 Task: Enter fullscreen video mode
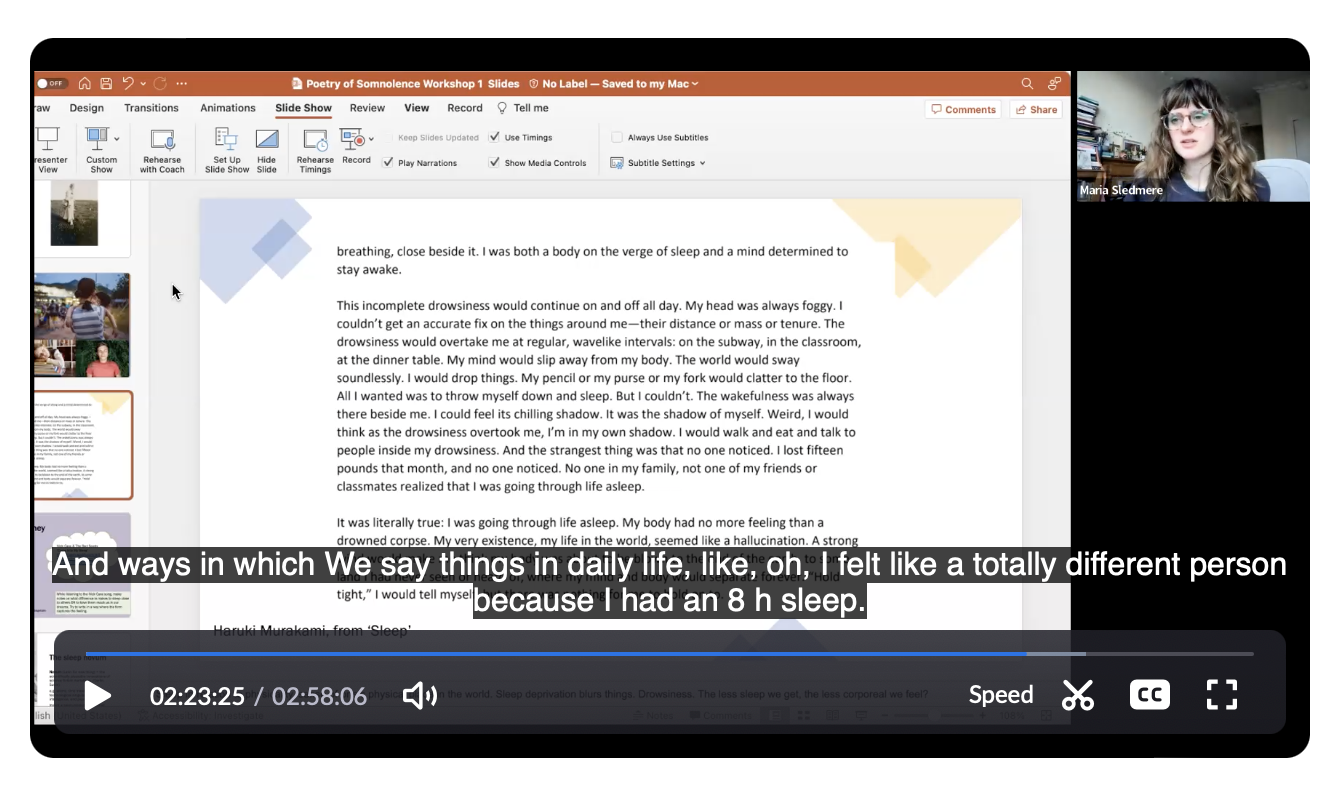point(1221,695)
